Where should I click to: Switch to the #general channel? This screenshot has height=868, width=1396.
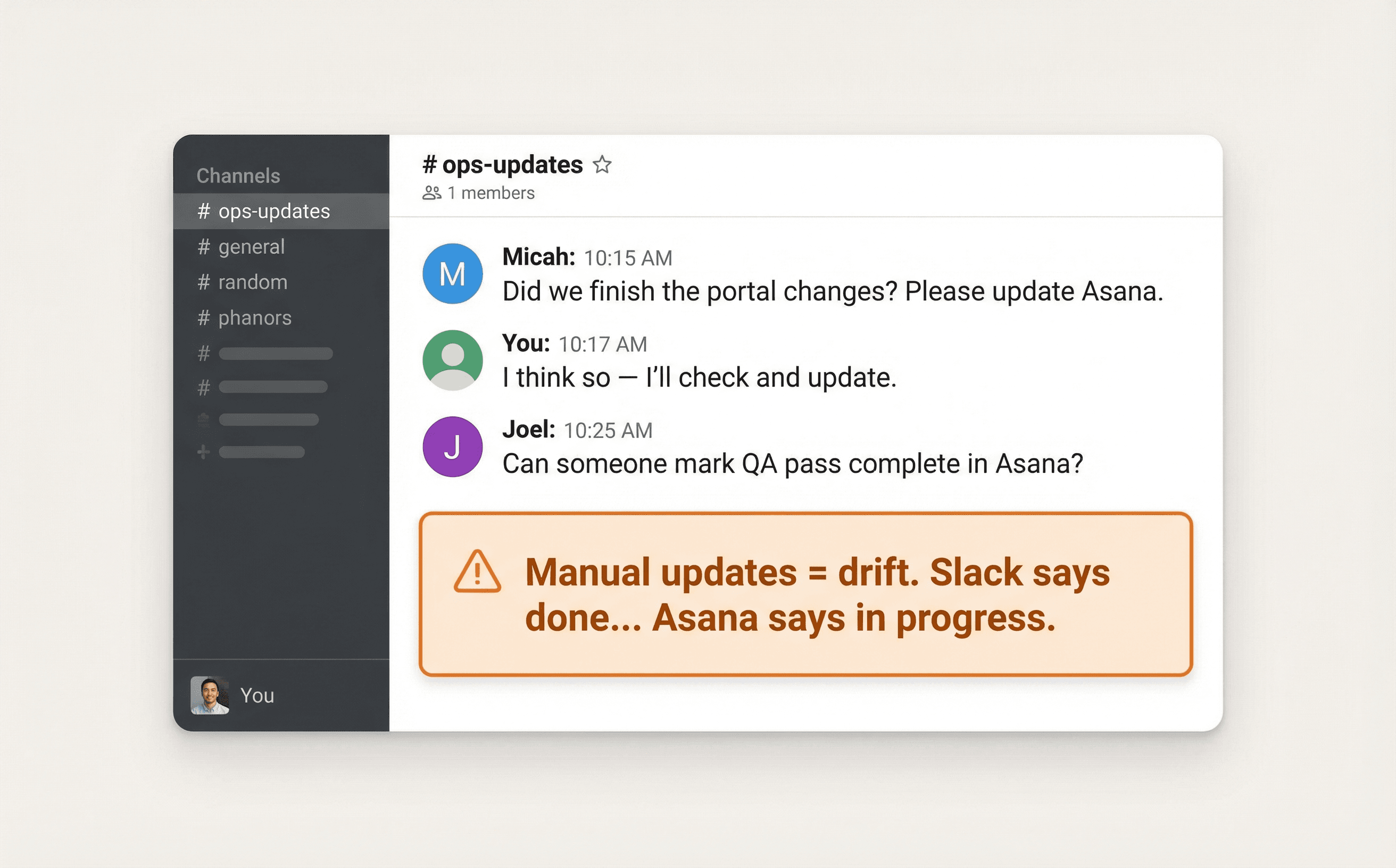coord(251,247)
